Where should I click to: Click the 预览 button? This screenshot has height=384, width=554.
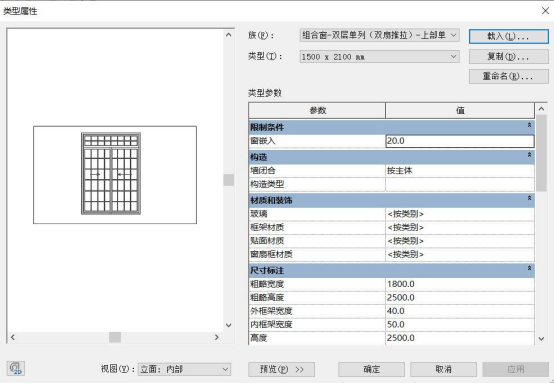click(x=282, y=370)
